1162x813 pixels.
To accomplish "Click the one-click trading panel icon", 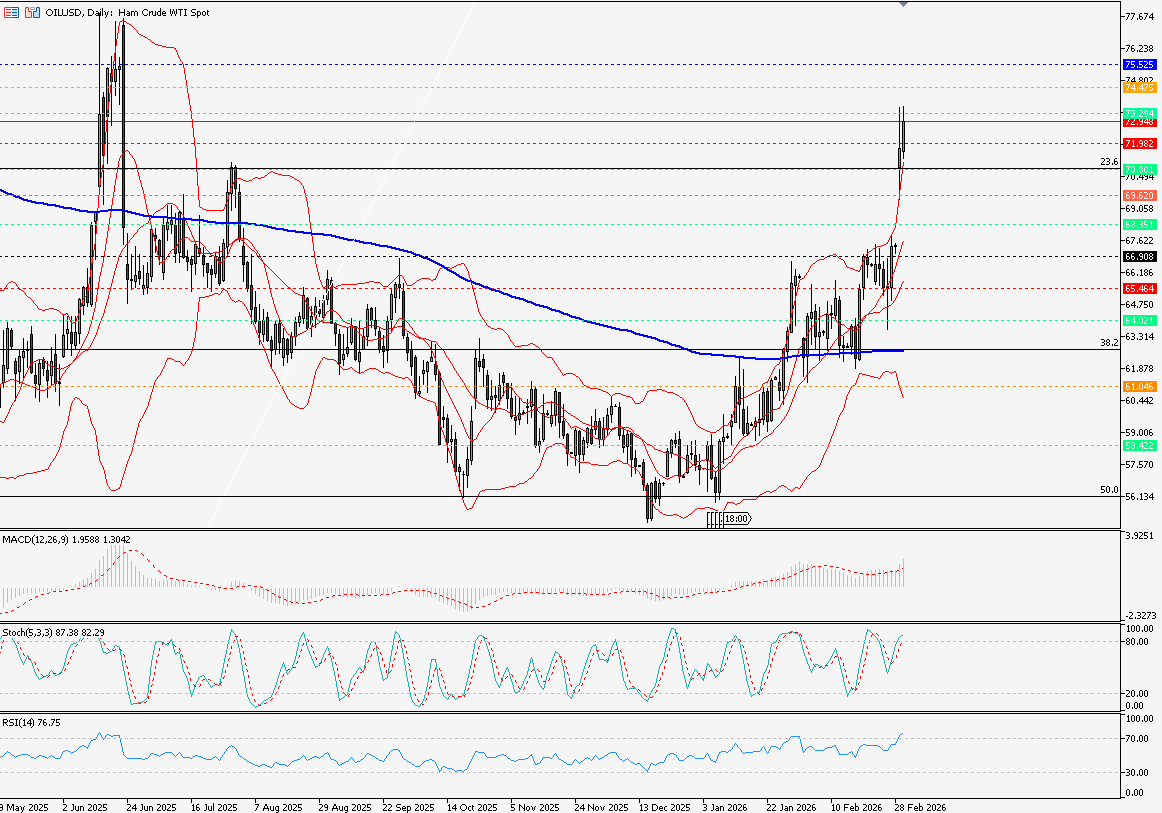I will tap(30, 11).
